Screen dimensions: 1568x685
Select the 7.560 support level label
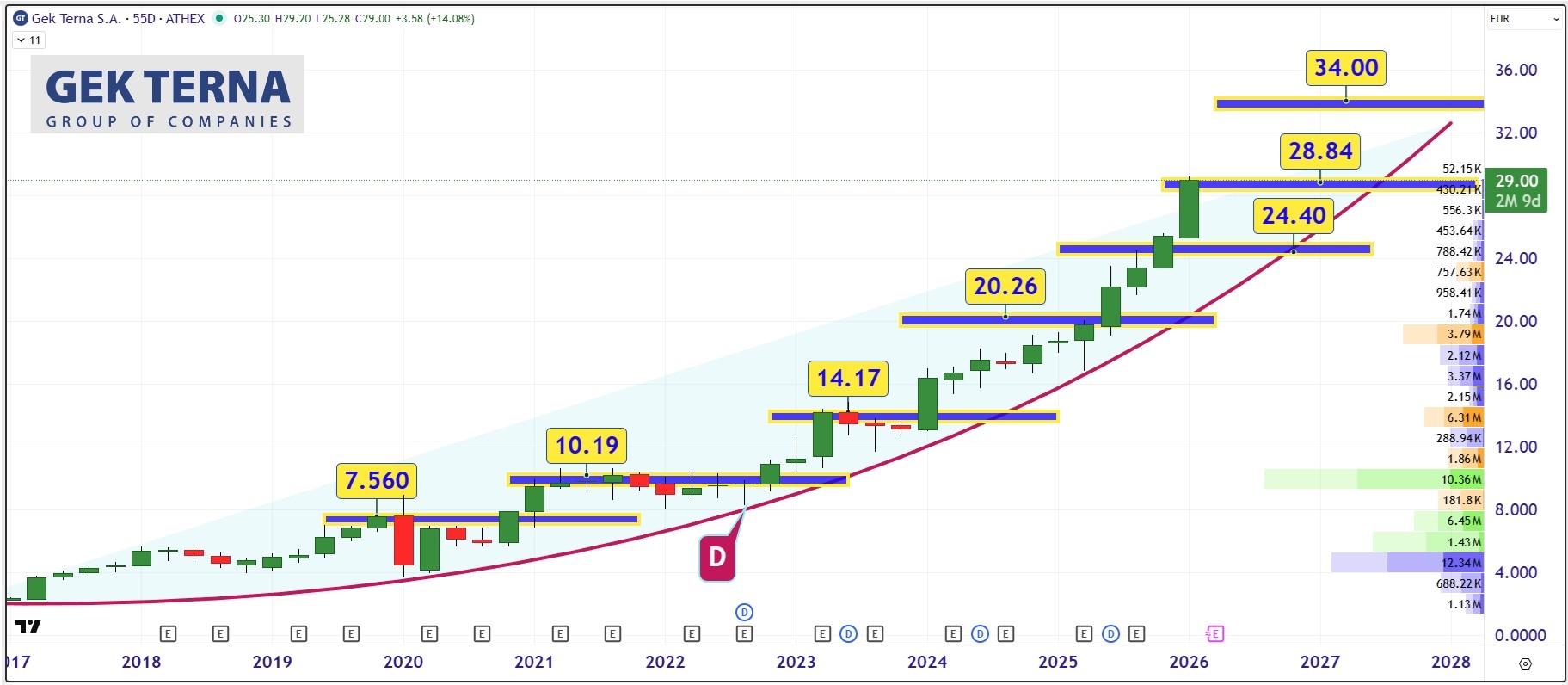coord(376,480)
